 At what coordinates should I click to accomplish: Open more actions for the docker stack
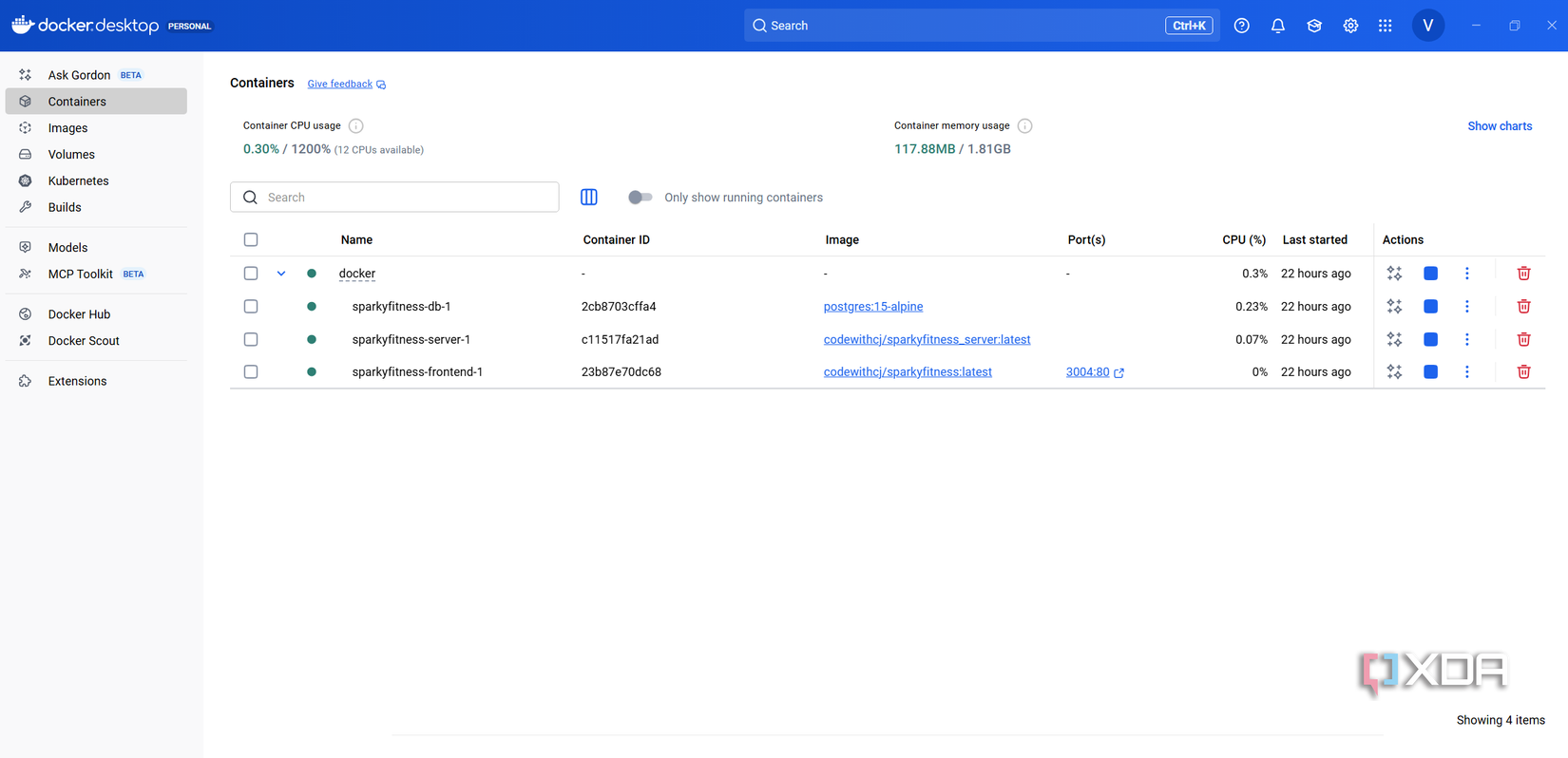(1466, 274)
